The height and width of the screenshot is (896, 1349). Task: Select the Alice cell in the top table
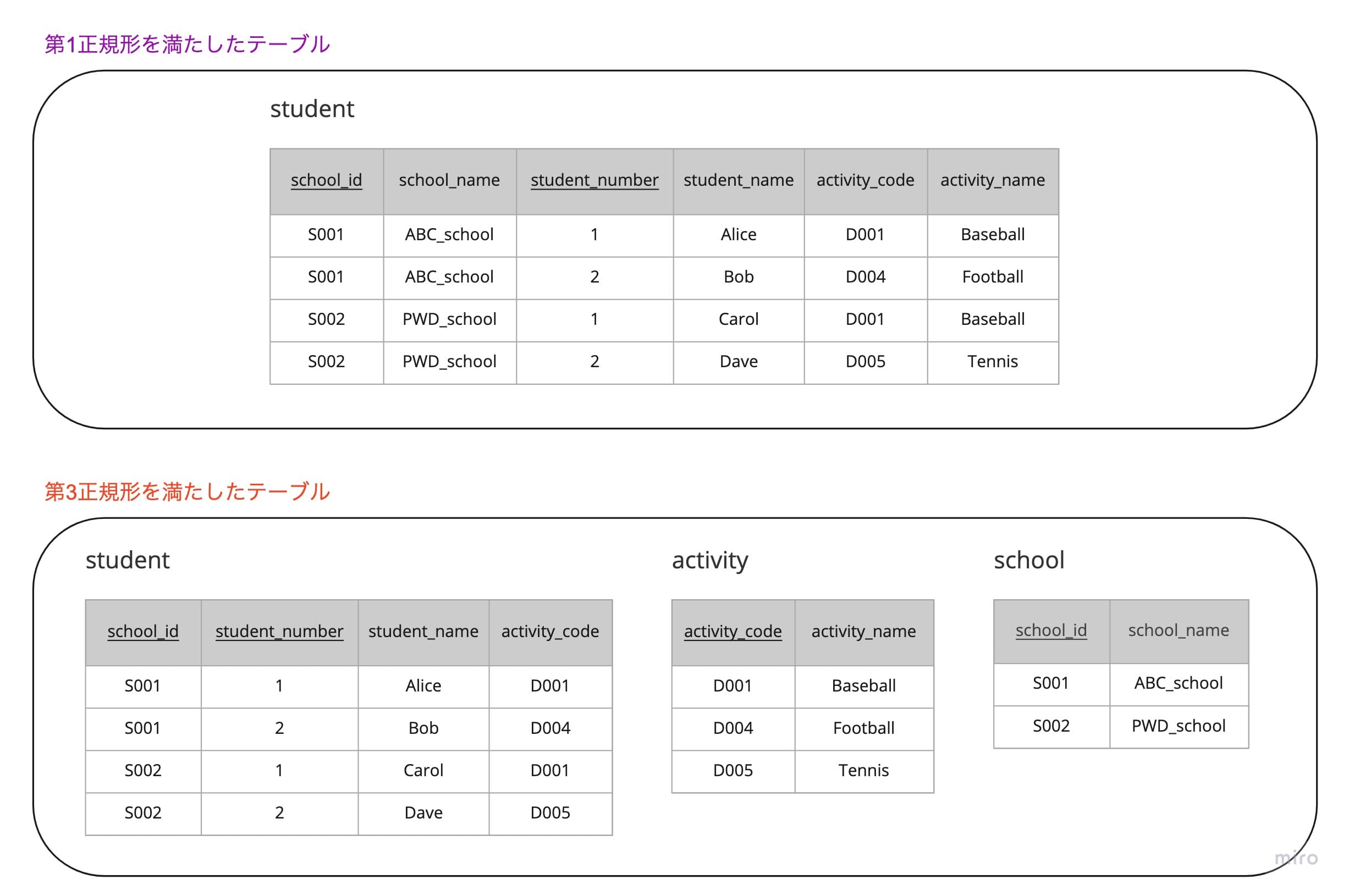pyautogui.click(x=739, y=234)
